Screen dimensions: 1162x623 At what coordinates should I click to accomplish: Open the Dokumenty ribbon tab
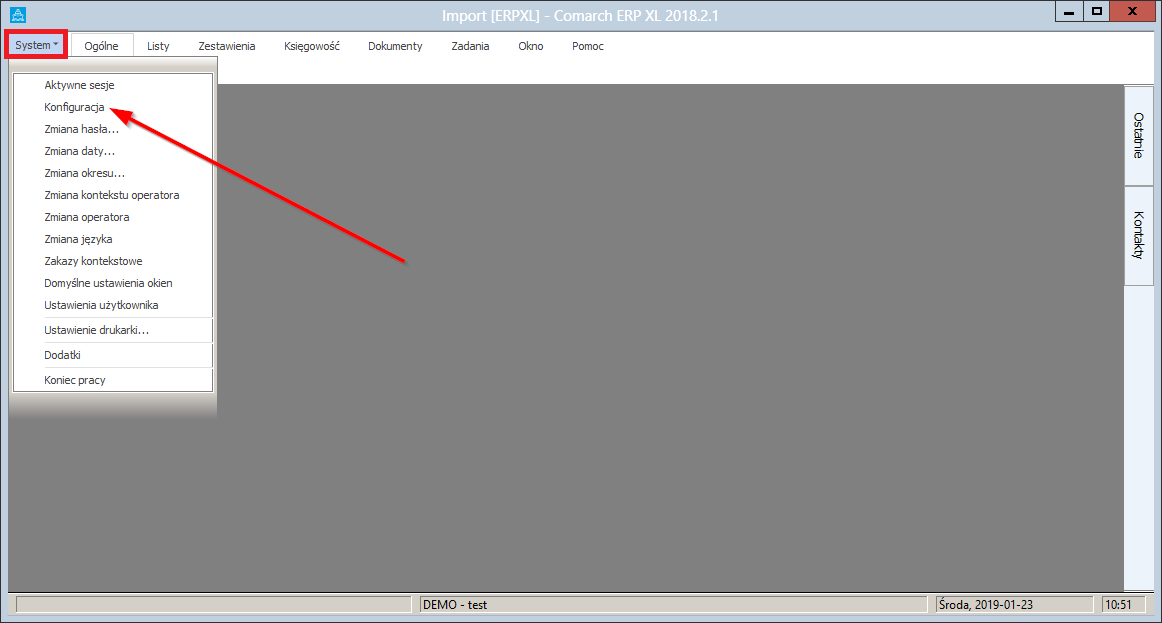(395, 46)
